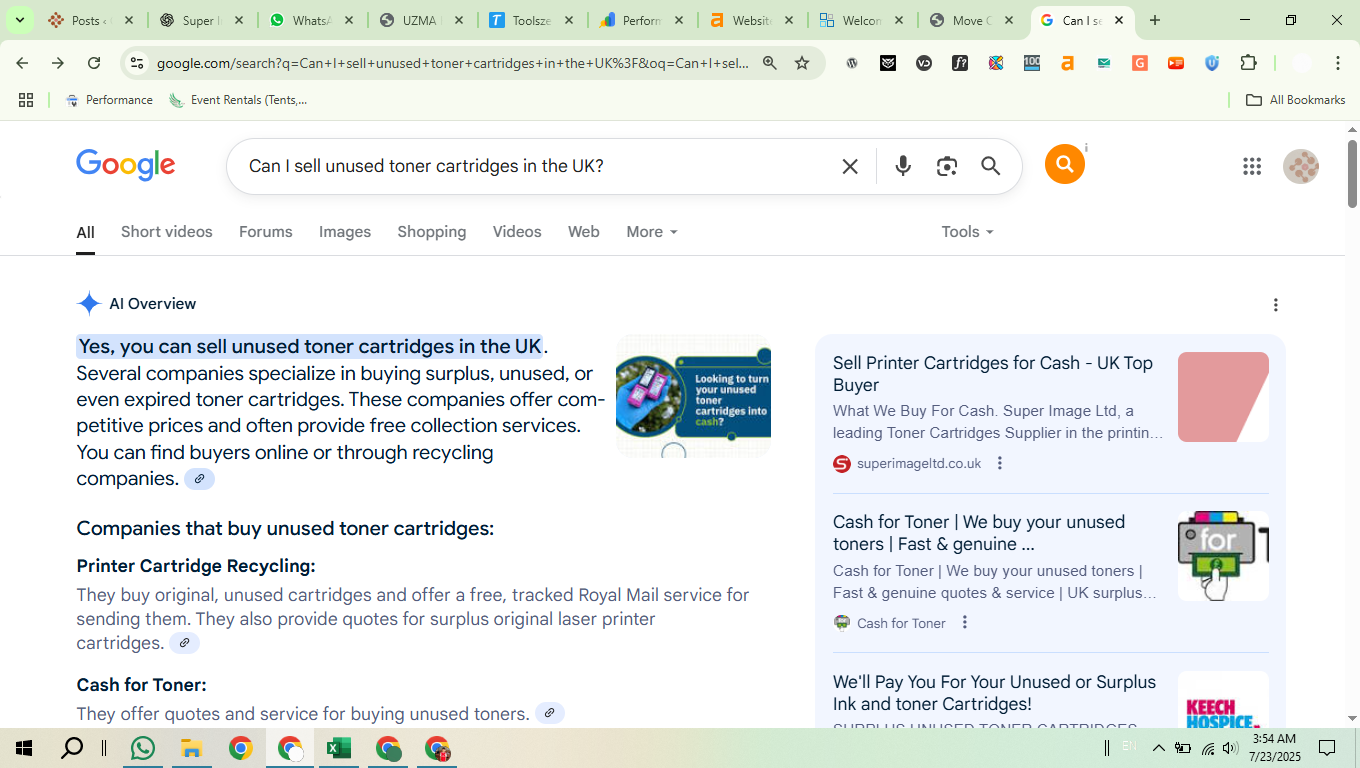Expand the More search filters dropdown
Screen dimensions: 1360x768
[652, 232]
